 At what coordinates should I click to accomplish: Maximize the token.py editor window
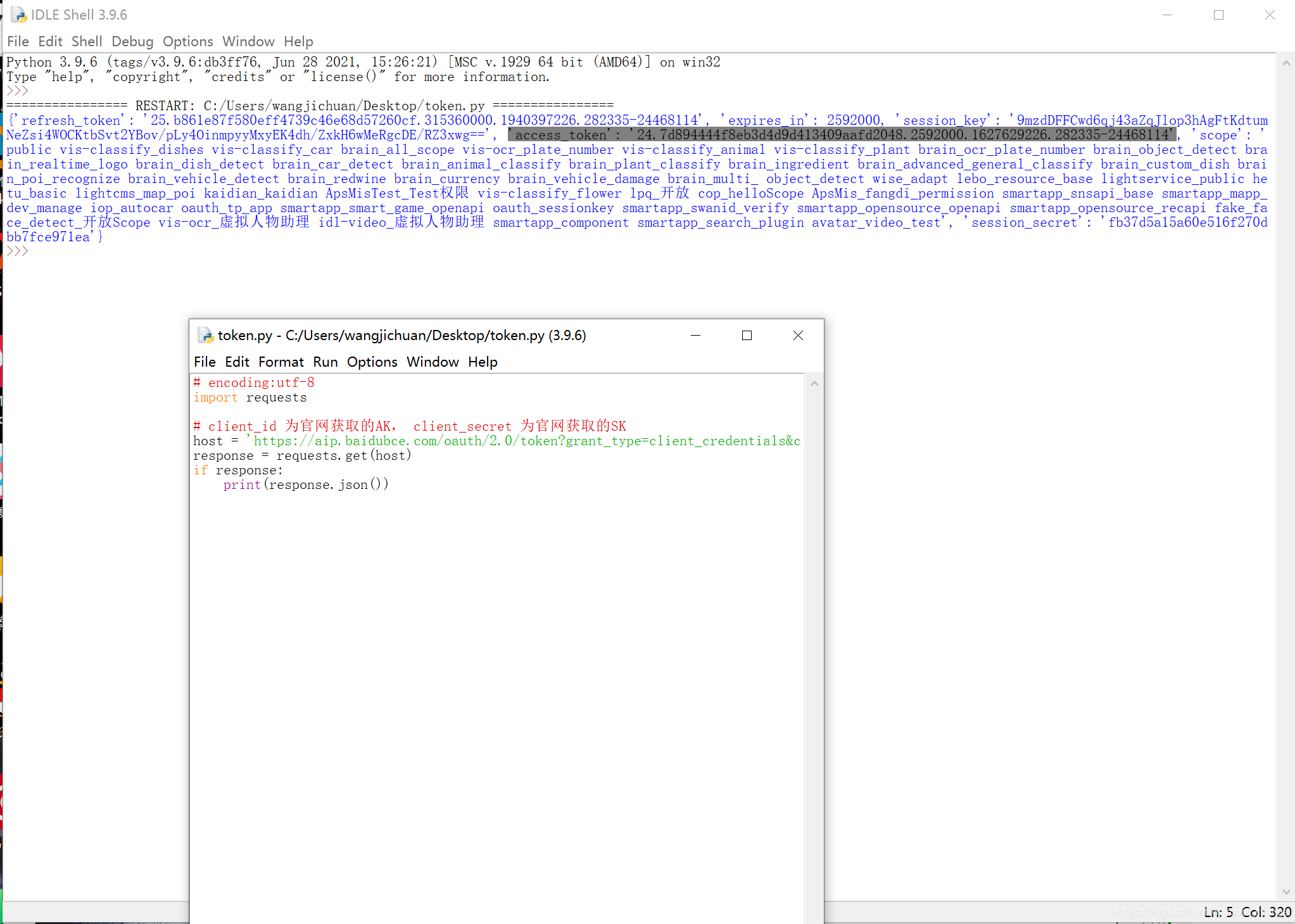(747, 335)
